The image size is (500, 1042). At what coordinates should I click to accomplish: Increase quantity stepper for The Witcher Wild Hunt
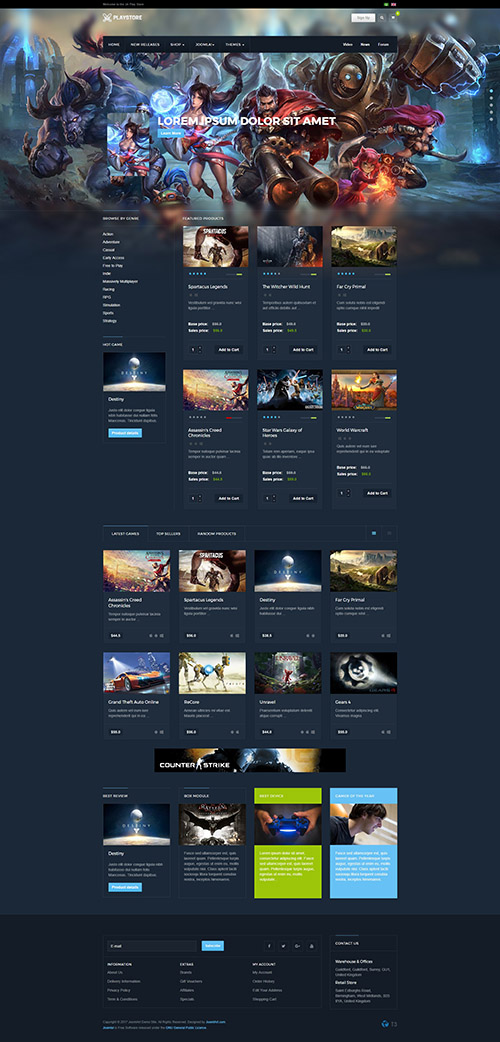coord(274,348)
